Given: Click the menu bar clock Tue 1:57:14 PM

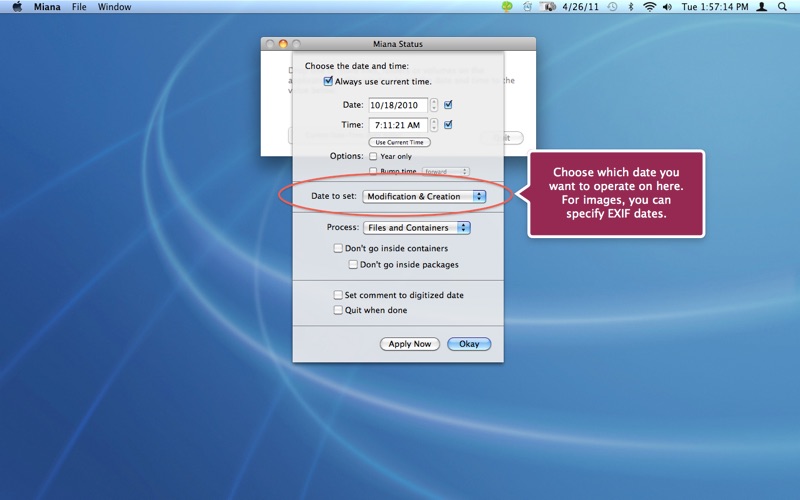Looking at the screenshot, I should point(715,7).
